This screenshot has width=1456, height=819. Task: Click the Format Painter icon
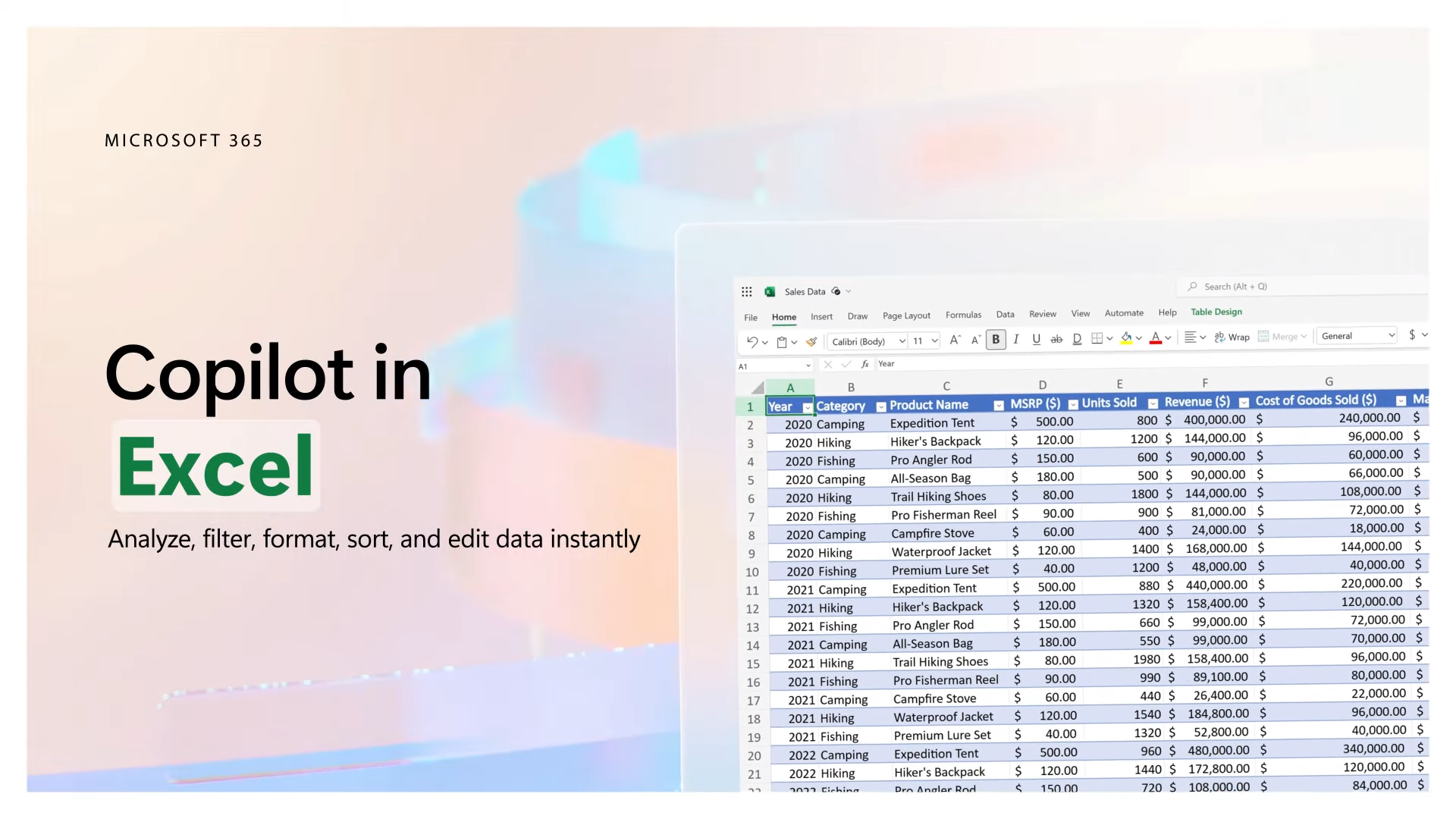click(811, 341)
